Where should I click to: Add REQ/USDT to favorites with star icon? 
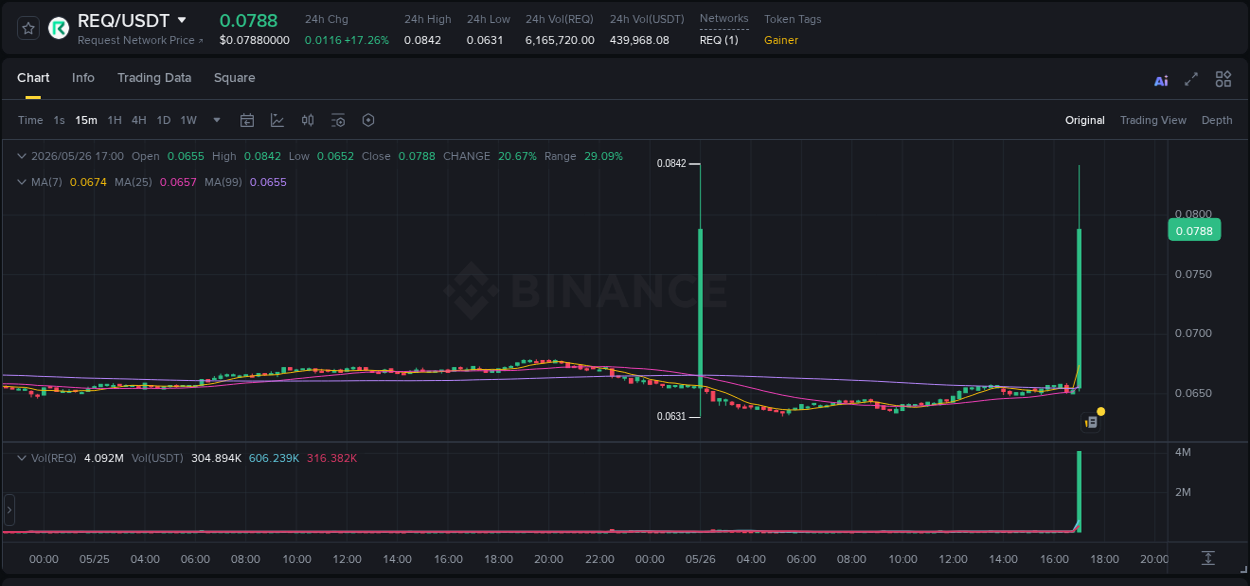28,28
